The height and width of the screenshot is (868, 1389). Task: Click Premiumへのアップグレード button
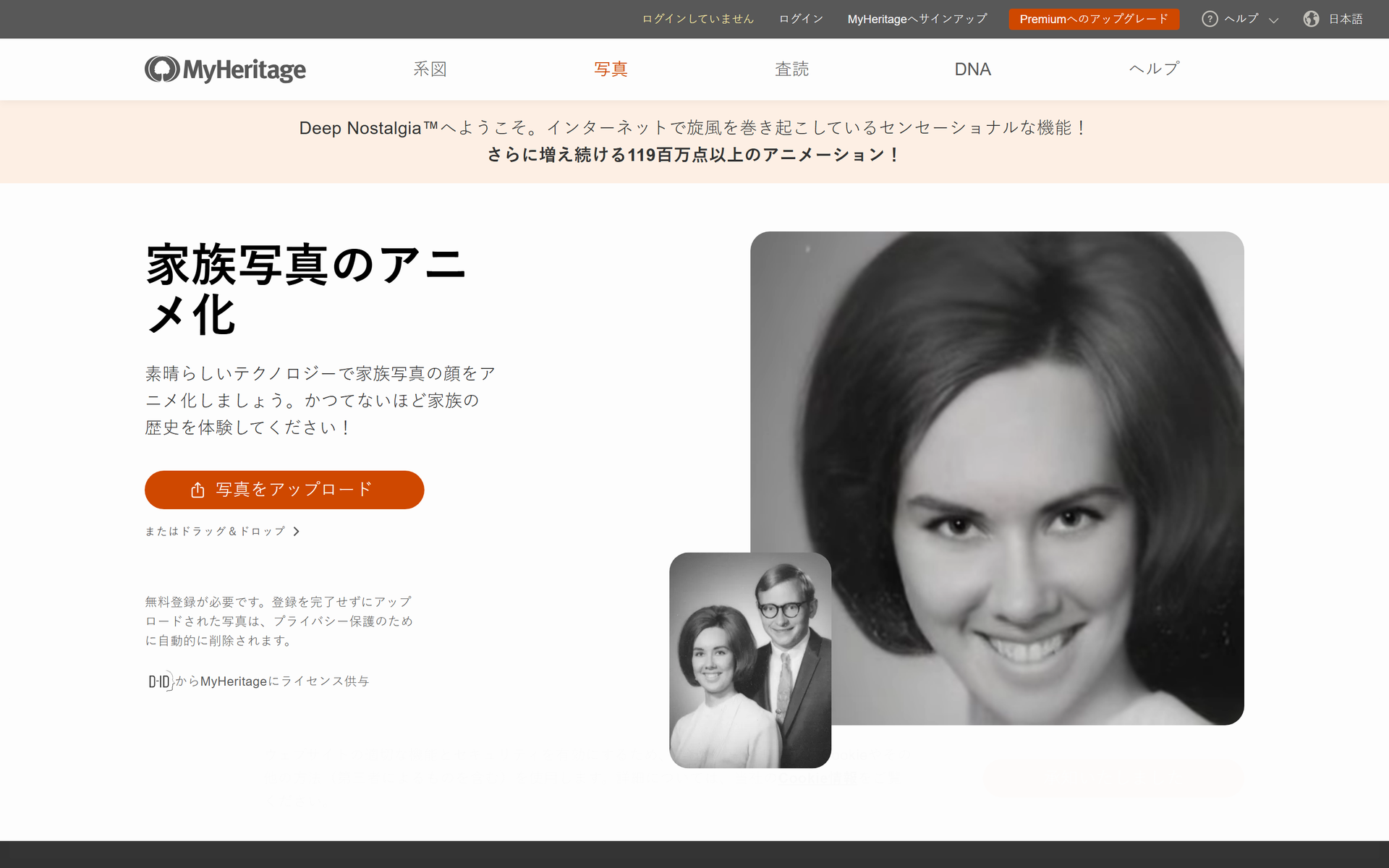pos(1094,19)
